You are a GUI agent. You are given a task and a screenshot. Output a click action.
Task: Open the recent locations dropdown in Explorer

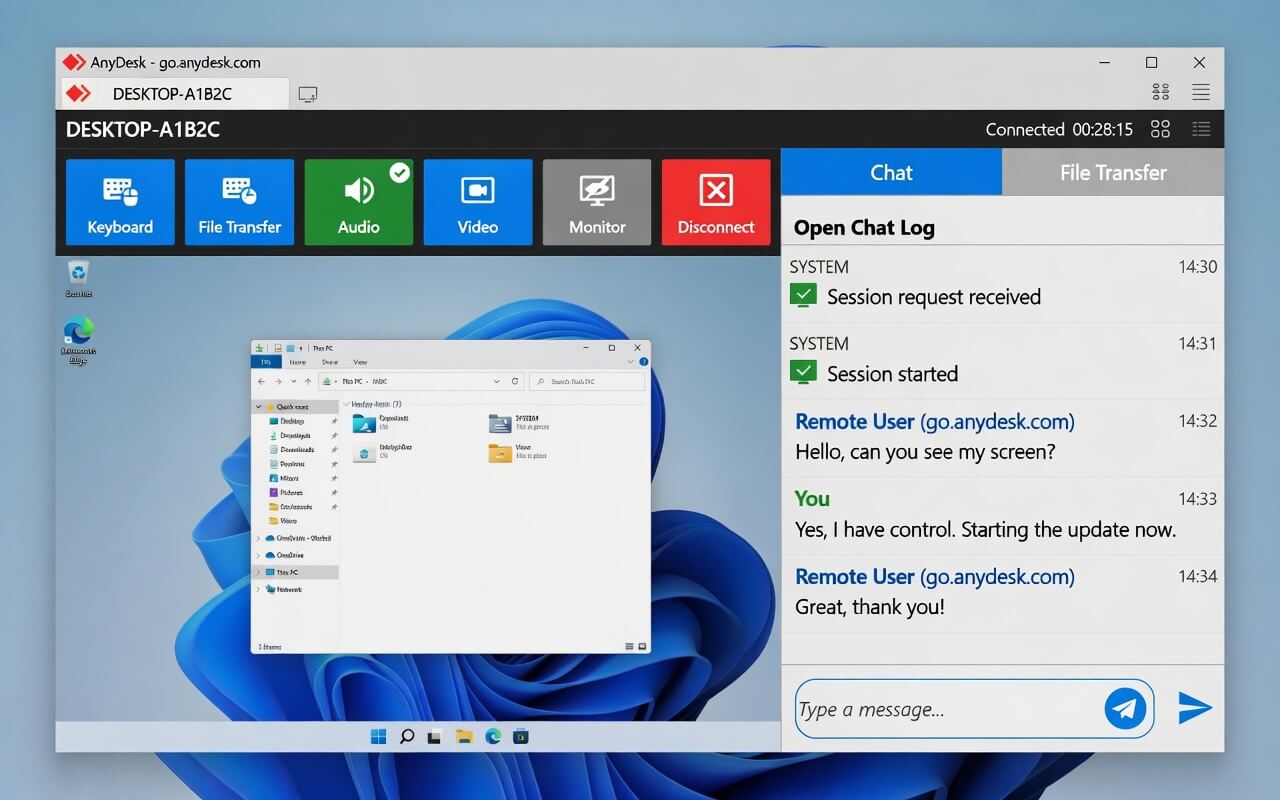(293, 381)
